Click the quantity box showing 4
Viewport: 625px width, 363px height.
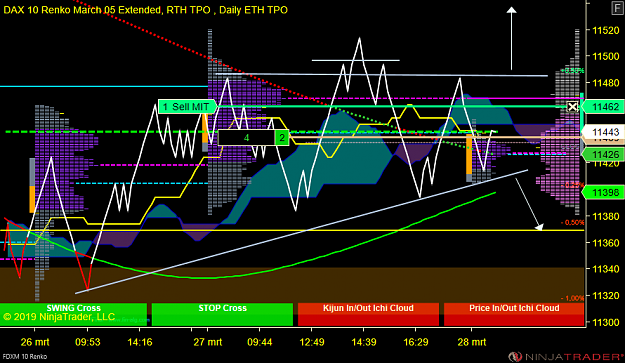(x=246, y=138)
